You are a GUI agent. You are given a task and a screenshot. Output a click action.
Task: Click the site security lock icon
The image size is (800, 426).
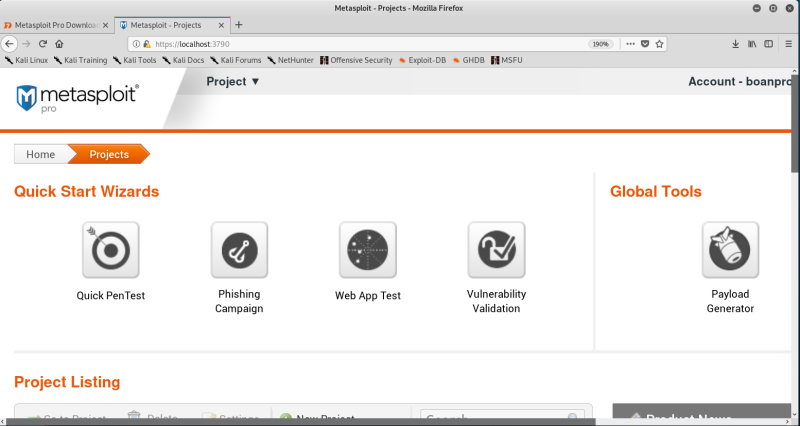(x=147, y=44)
